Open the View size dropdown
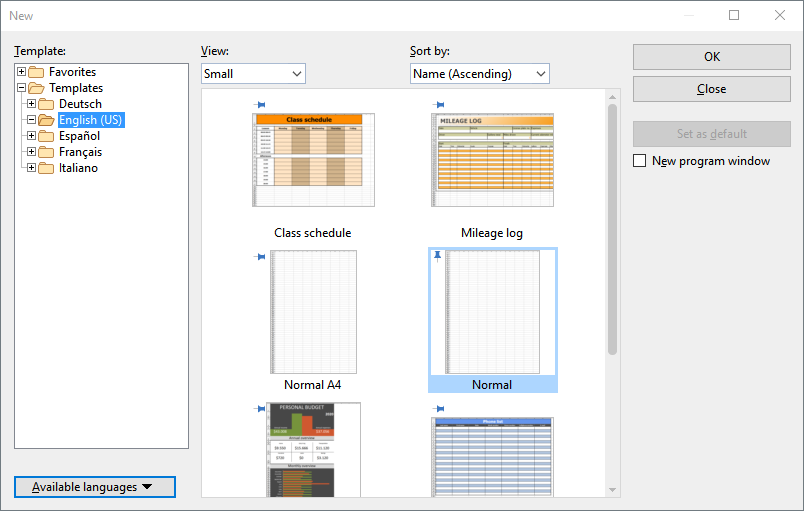 pos(253,74)
